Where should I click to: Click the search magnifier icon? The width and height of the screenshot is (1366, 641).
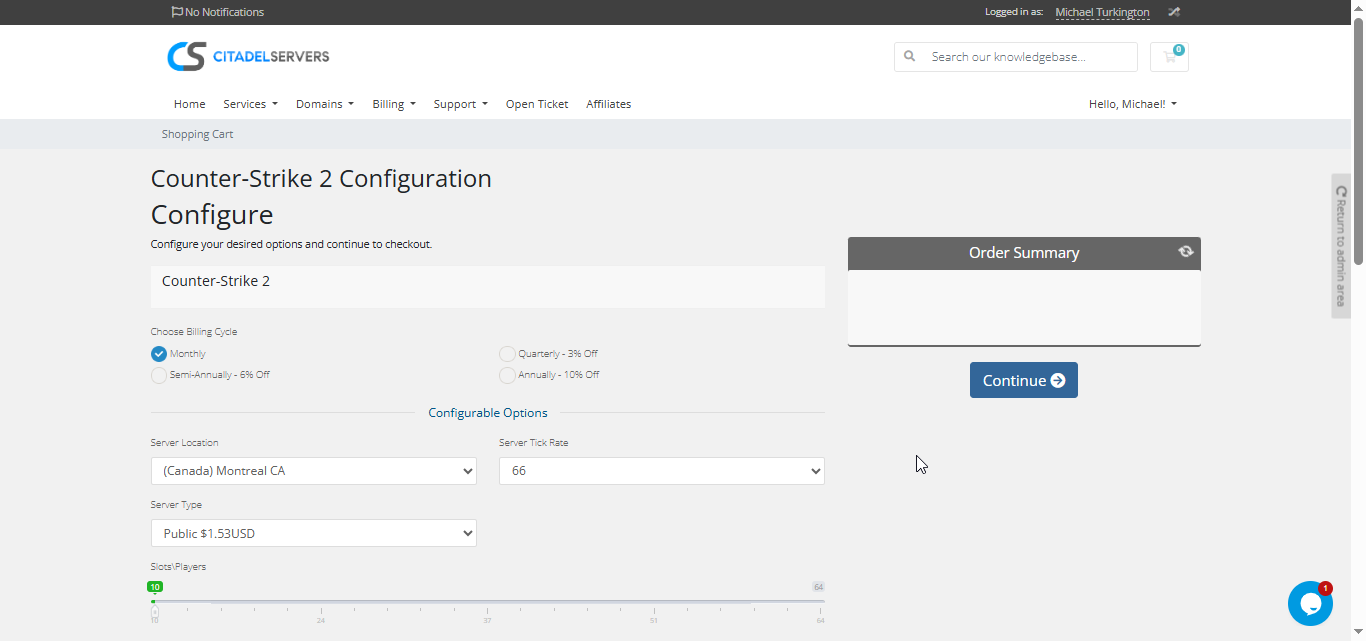[x=910, y=57]
